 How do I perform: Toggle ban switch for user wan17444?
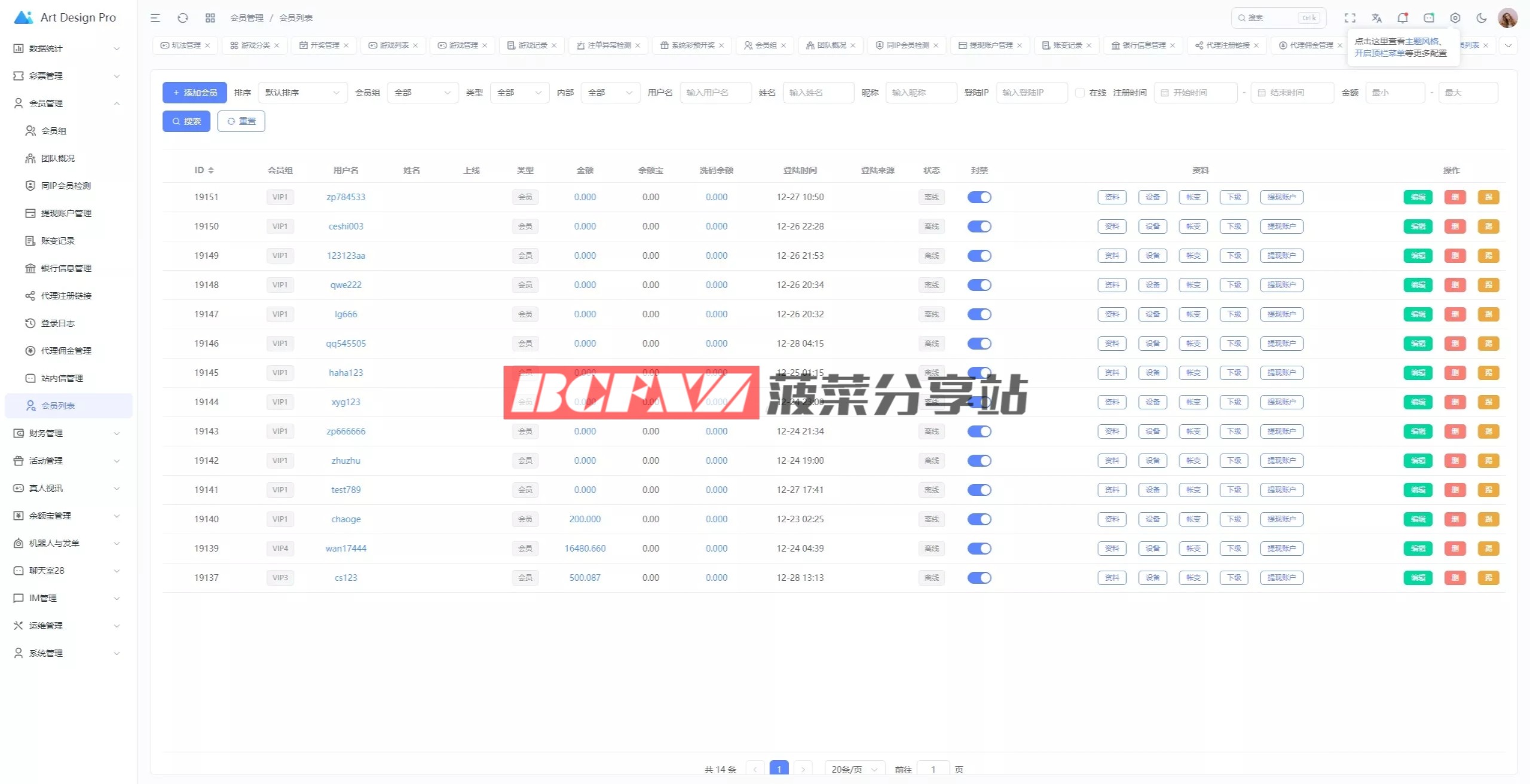(x=979, y=549)
